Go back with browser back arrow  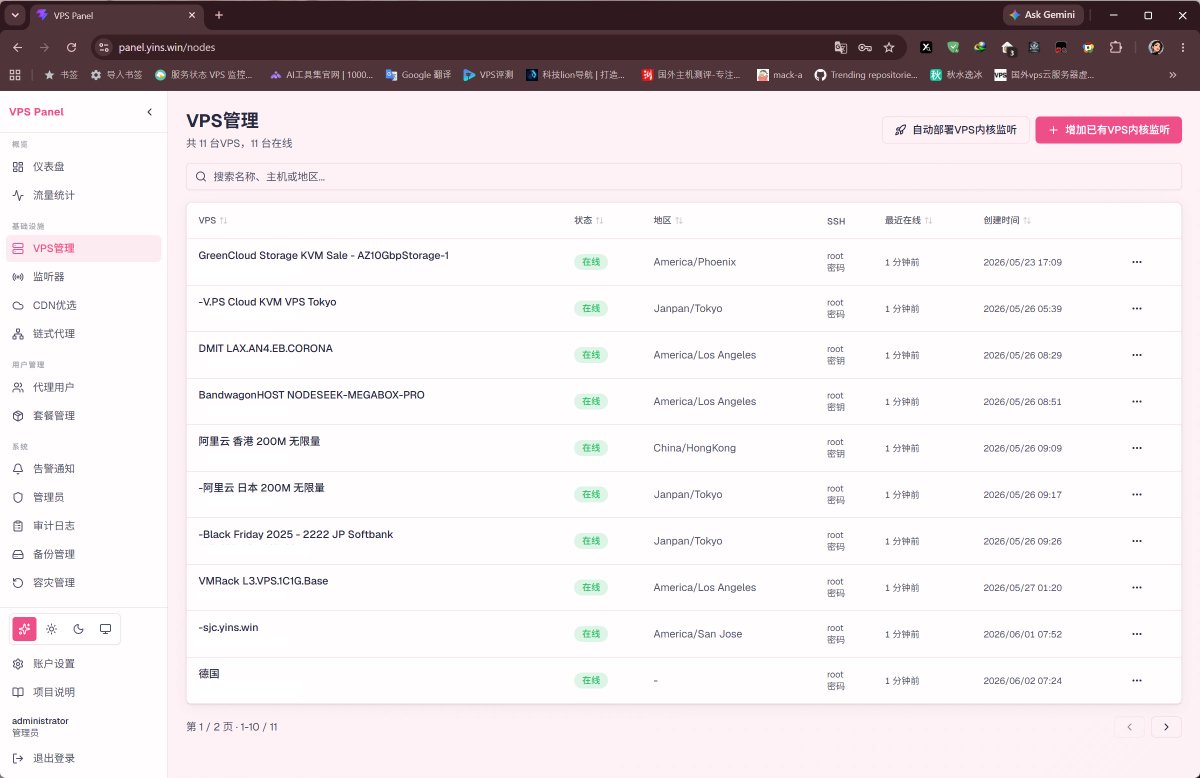tap(17, 47)
